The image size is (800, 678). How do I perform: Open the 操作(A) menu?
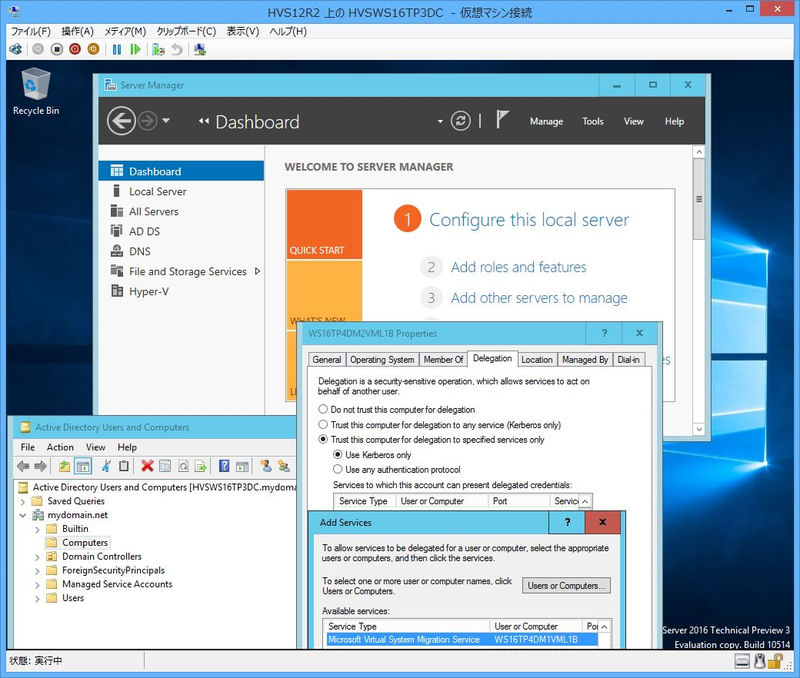[78, 32]
